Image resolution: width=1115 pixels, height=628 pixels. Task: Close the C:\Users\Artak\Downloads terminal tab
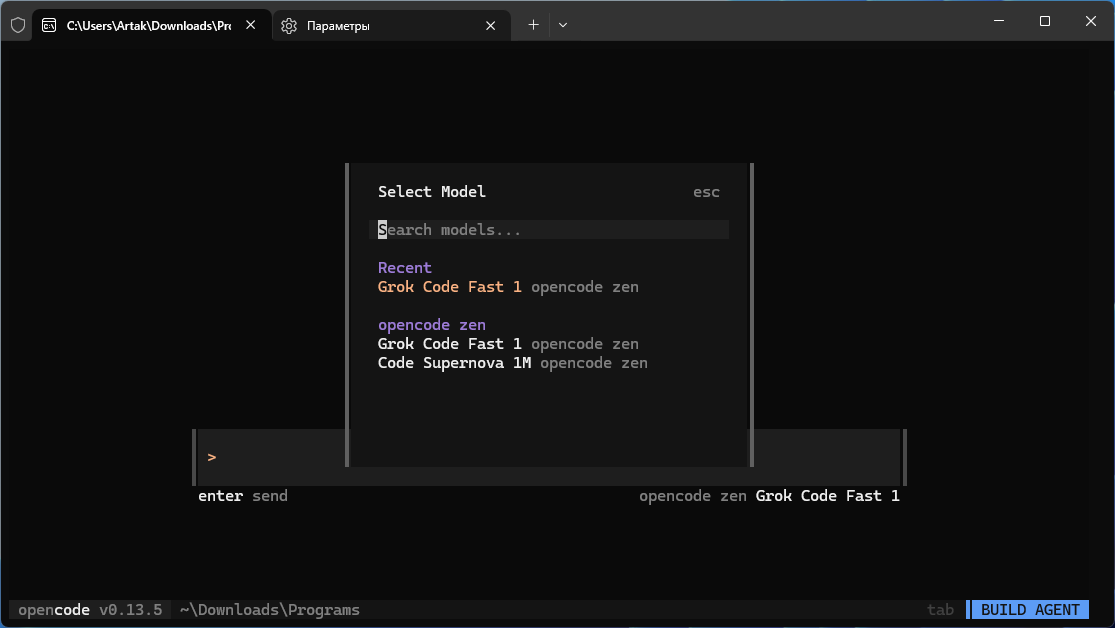pos(250,26)
